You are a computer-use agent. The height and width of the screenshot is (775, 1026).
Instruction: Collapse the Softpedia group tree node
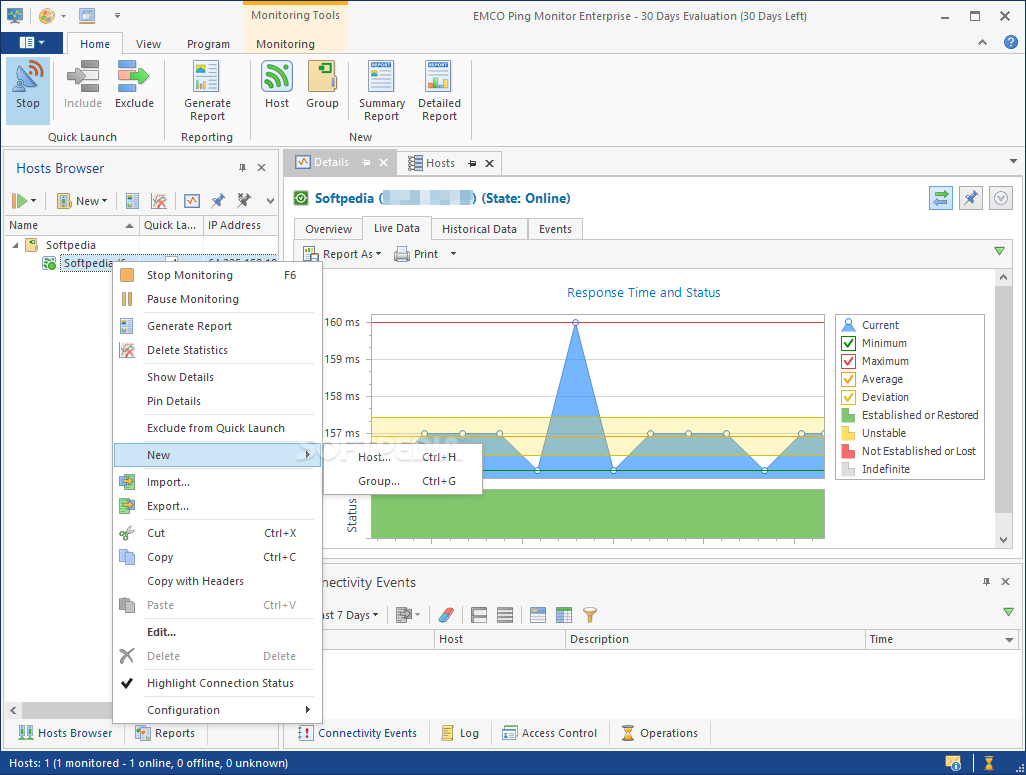(15, 245)
